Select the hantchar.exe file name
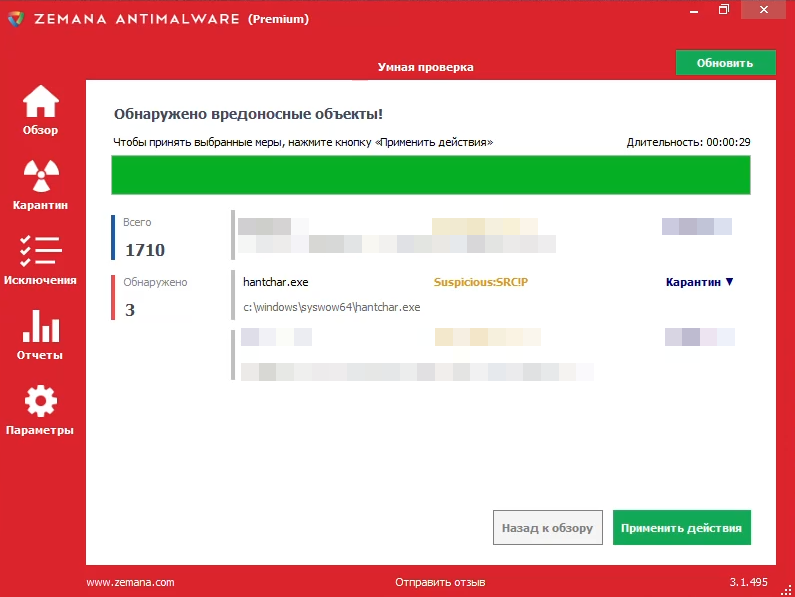795x597 pixels. coord(276,282)
